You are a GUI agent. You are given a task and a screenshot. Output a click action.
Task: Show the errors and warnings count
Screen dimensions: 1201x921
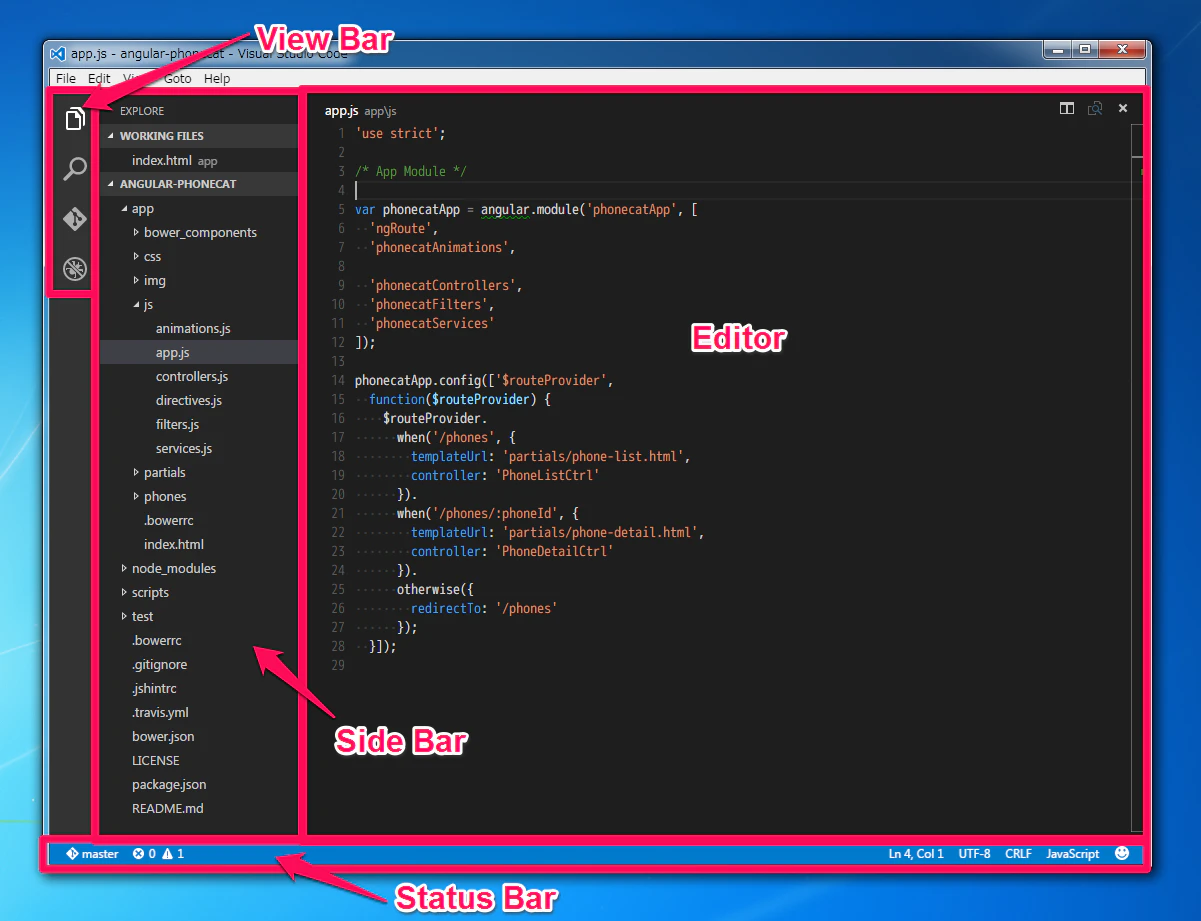pyautogui.click(x=158, y=854)
